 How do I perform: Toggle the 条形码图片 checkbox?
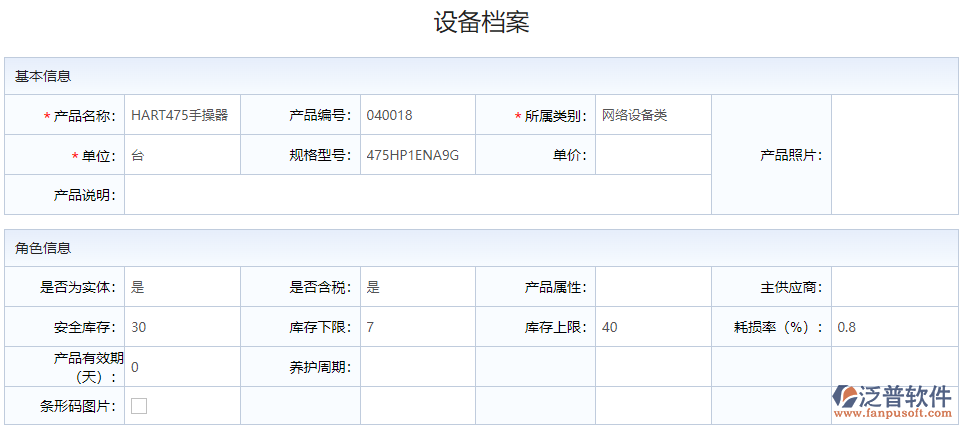point(139,406)
